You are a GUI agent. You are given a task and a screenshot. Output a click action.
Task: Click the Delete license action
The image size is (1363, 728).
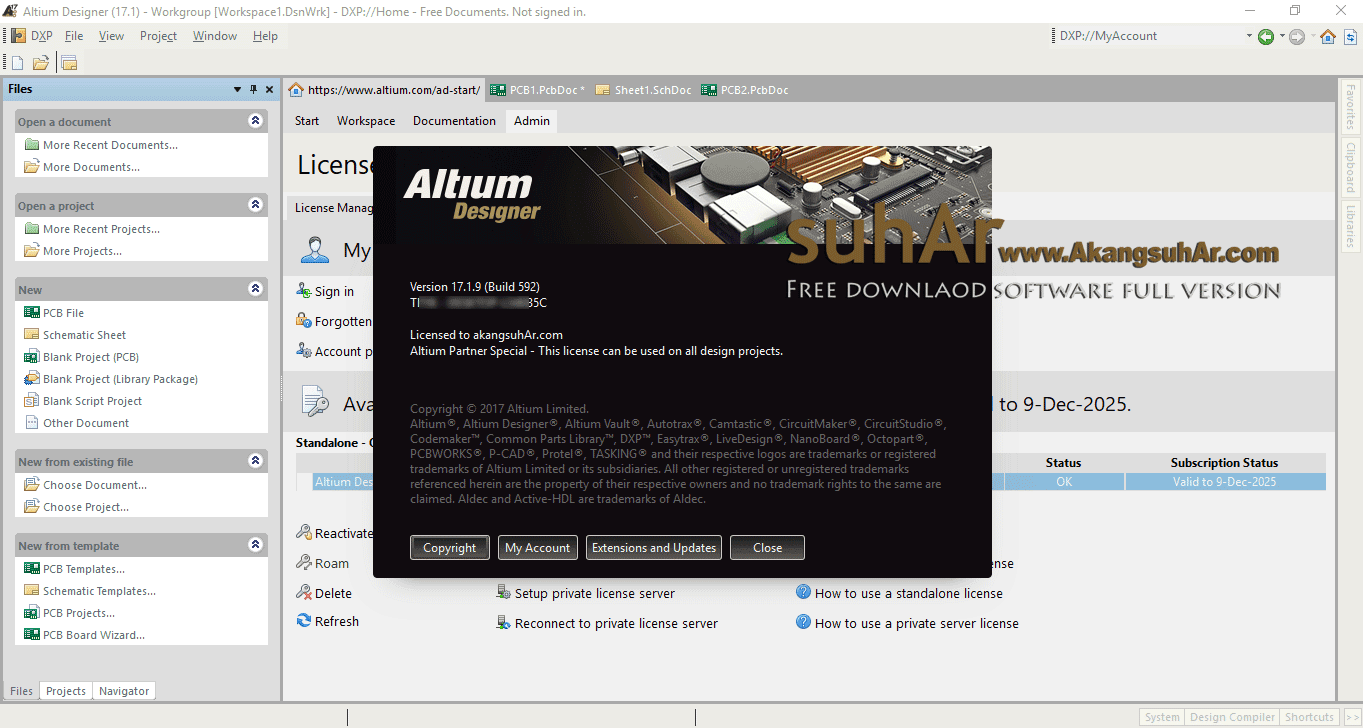(325, 593)
